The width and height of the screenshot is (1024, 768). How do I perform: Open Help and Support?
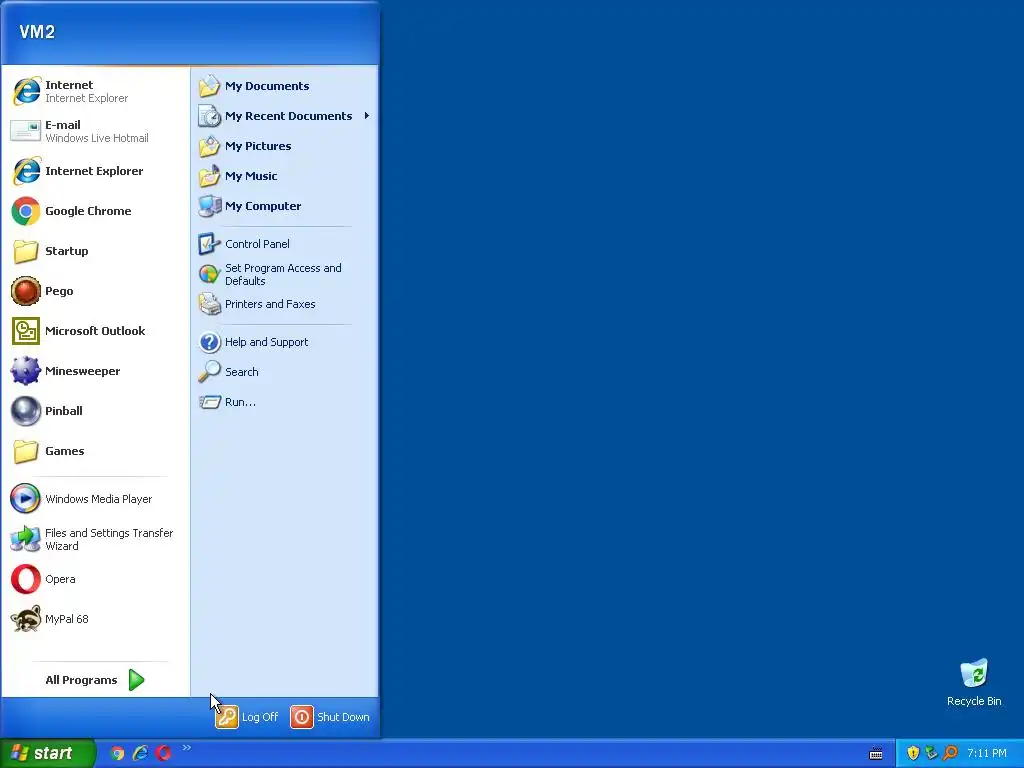click(x=285, y=342)
